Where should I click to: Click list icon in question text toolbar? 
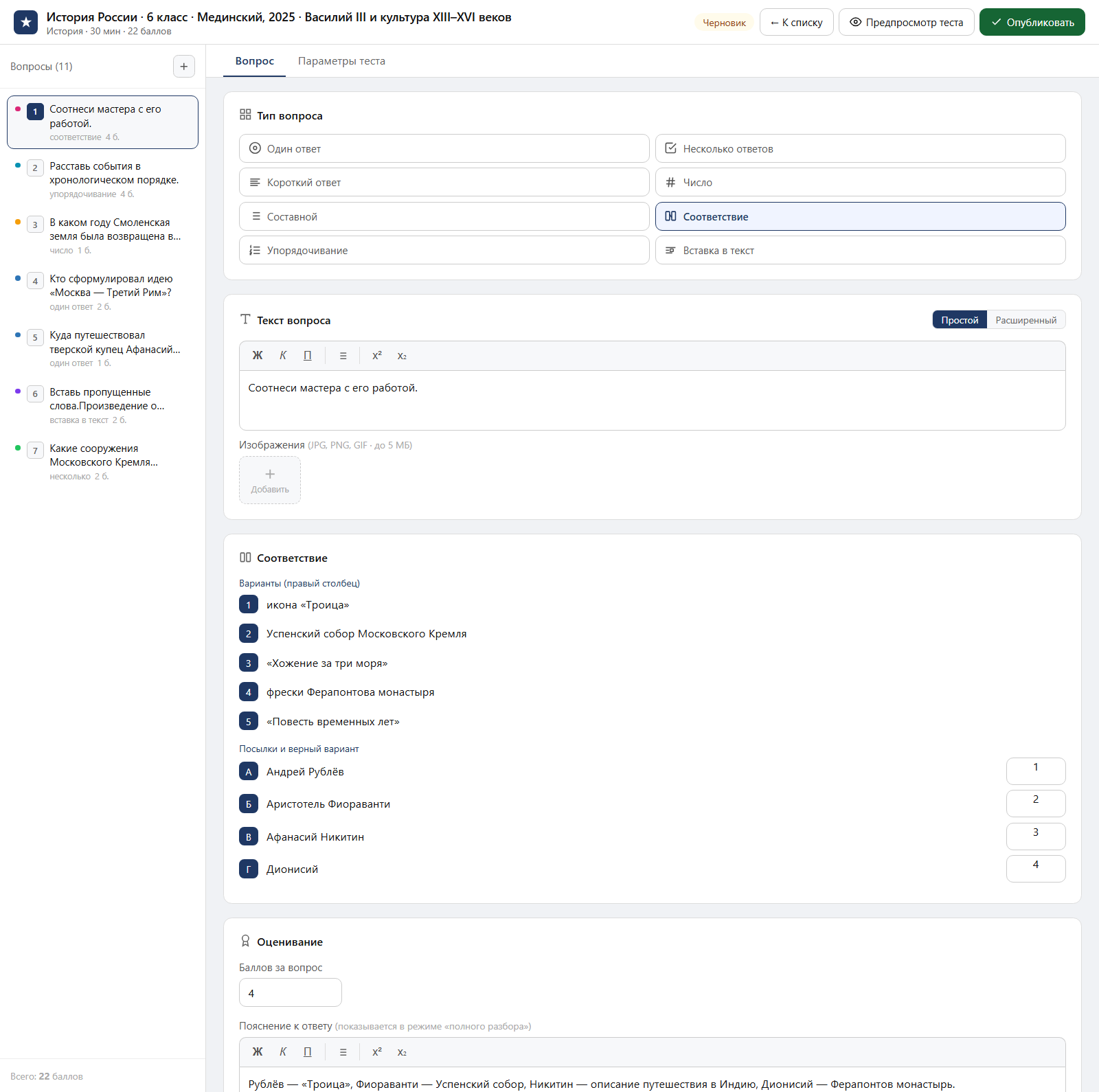[343, 356]
